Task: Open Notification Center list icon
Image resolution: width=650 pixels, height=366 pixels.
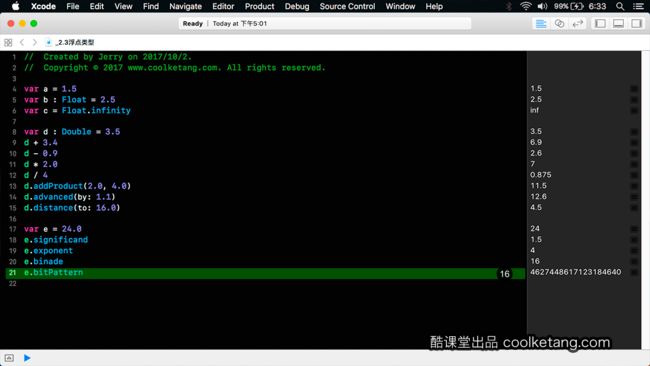Action: (638, 6)
